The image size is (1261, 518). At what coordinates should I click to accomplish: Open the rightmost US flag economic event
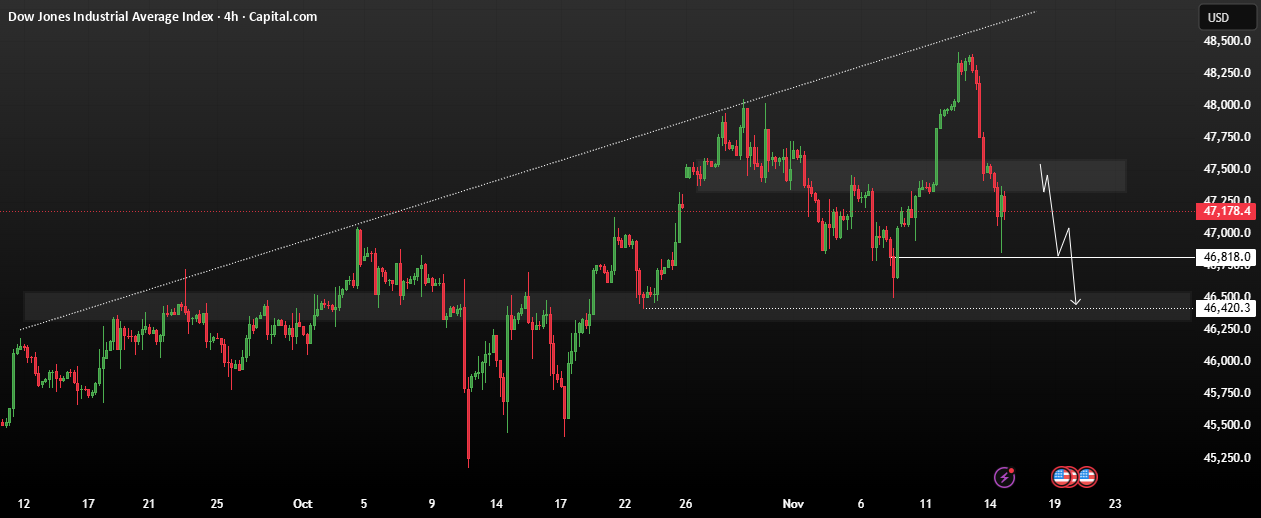click(x=1086, y=477)
